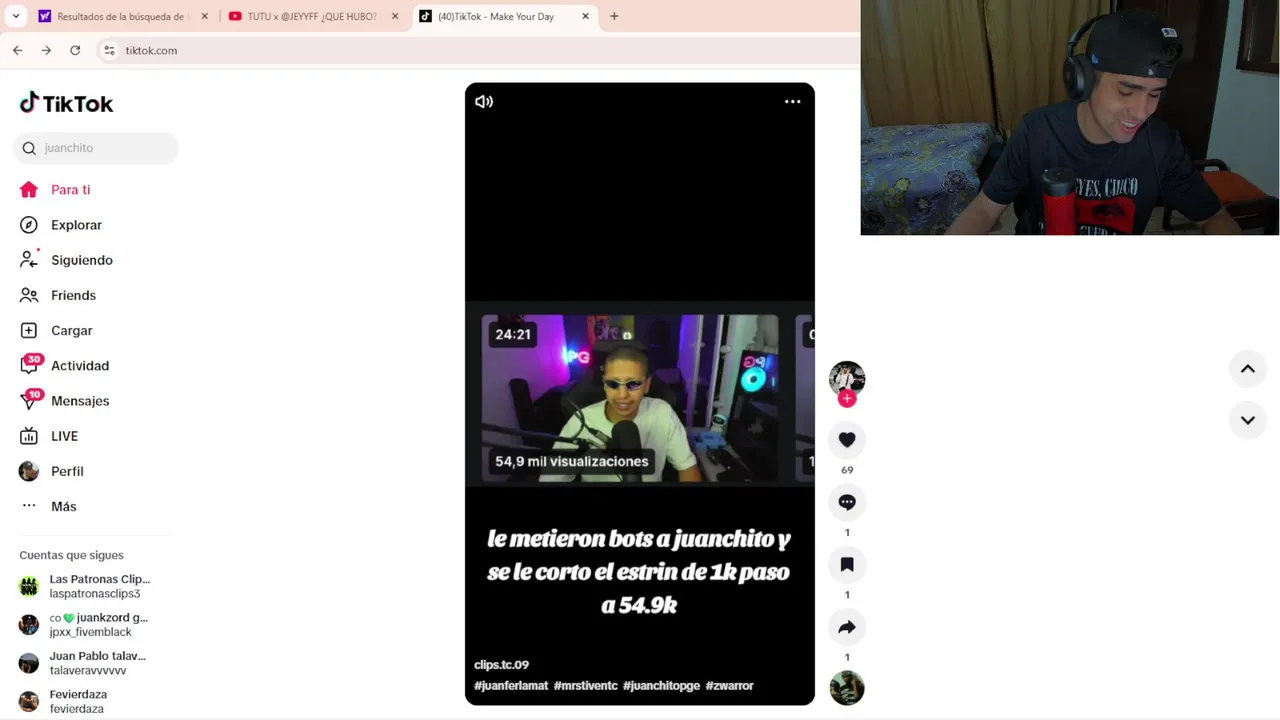Close the TikTok tab
The height and width of the screenshot is (720, 1280).
[585, 16]
